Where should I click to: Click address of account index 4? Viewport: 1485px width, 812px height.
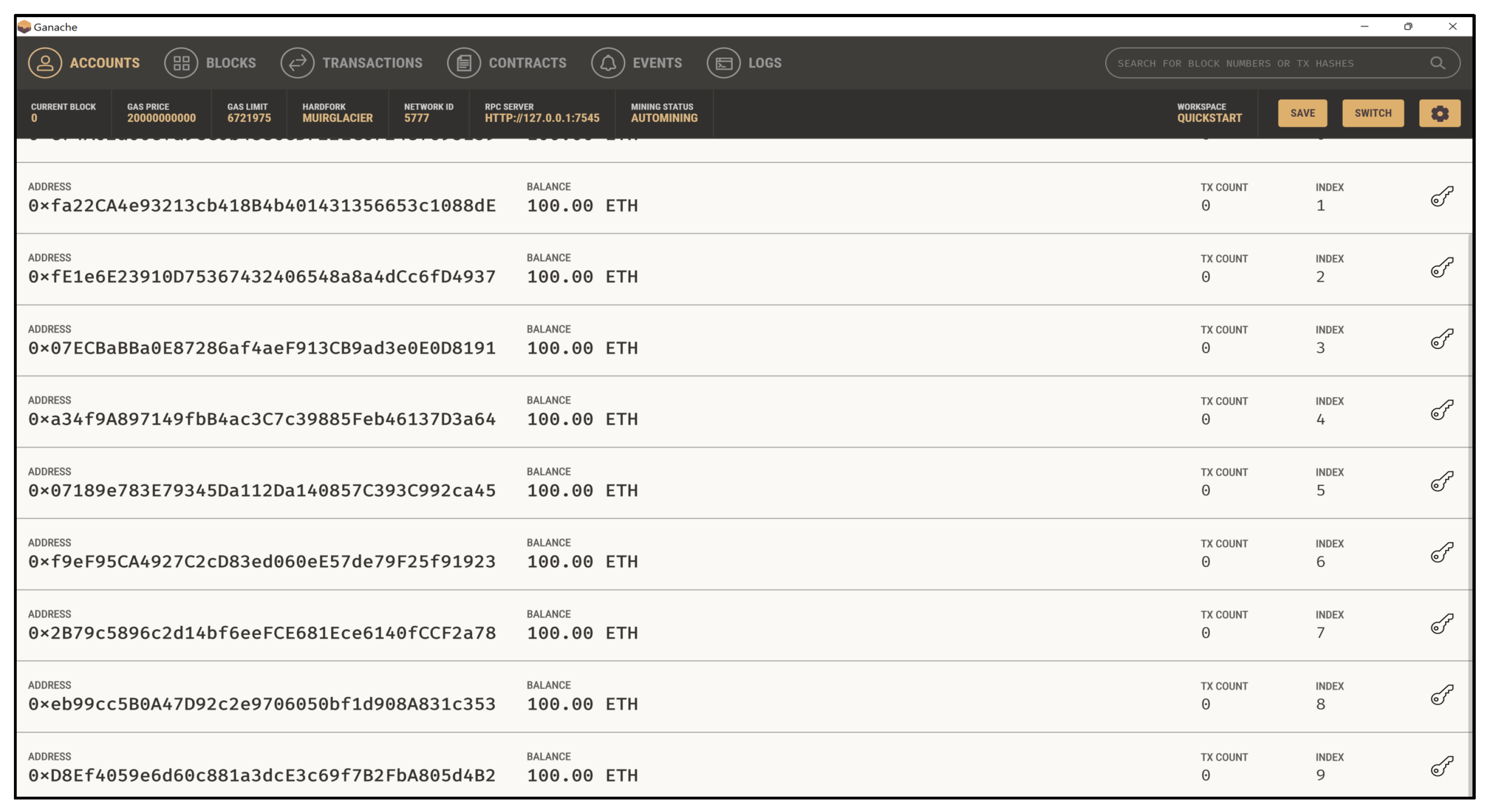pos(262,419)
